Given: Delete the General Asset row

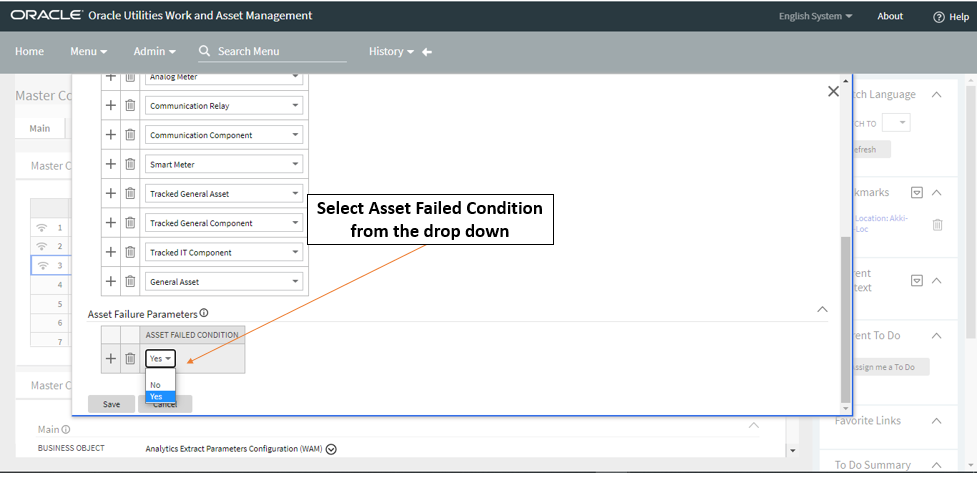Looking at the screenshot, I should coord(130,281).
